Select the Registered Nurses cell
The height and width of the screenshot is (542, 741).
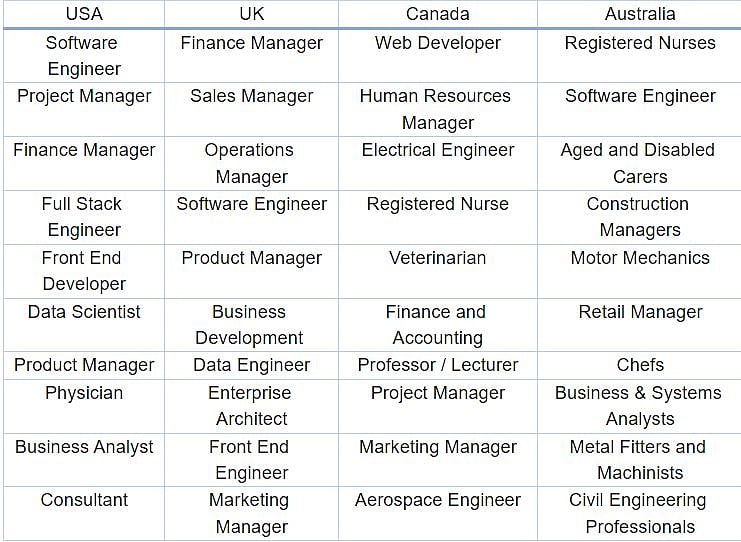tap(639, 43)
